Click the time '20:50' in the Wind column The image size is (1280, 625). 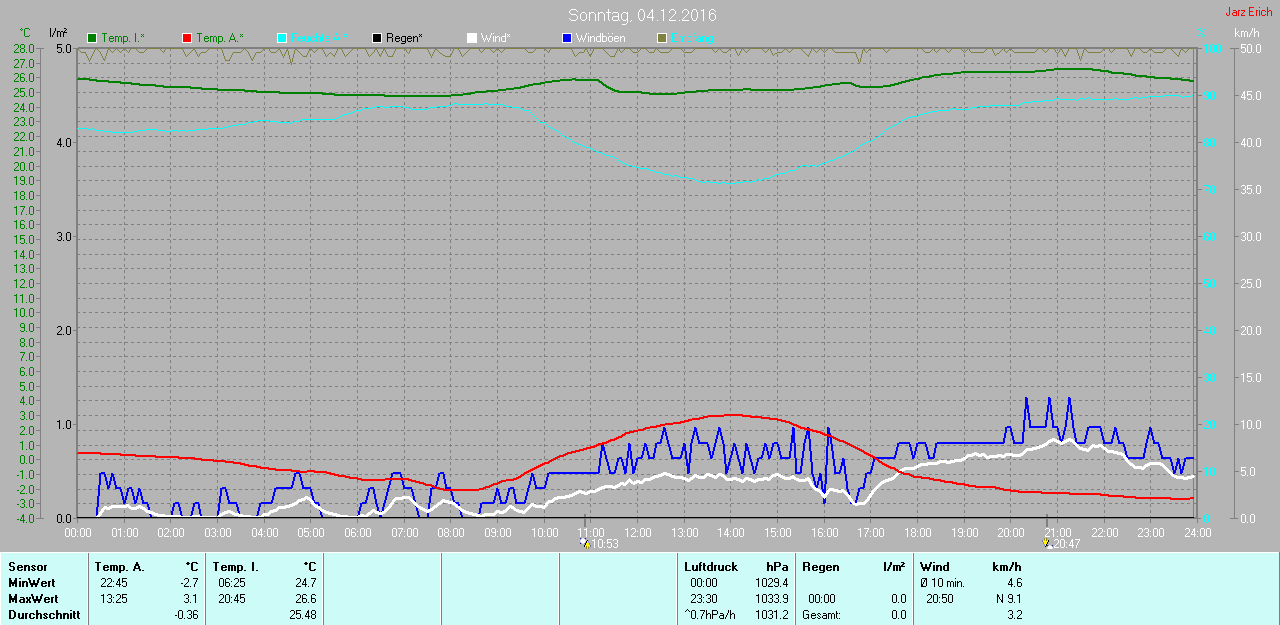[x=939, y=598]
